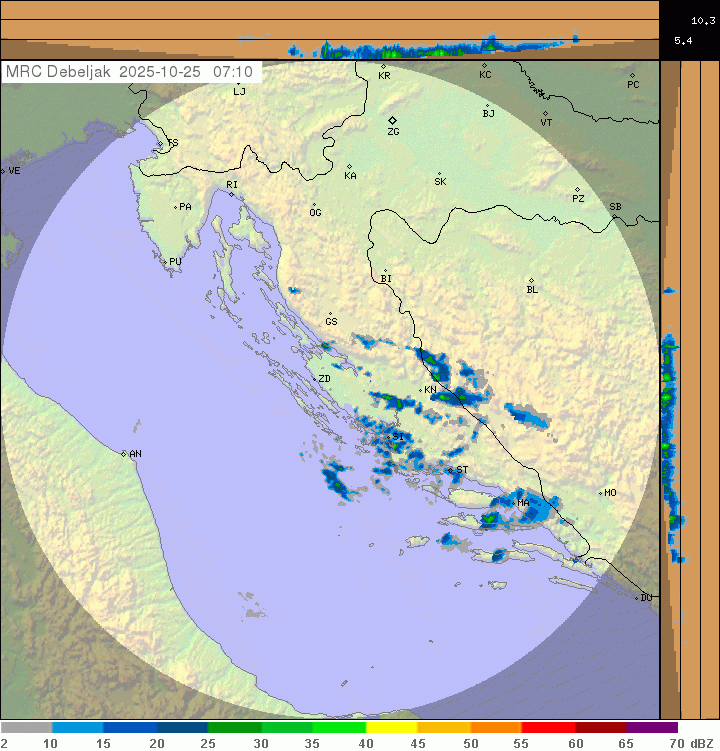Select the DU marker near the coast
720x751 pixels.
click(637, 597)
